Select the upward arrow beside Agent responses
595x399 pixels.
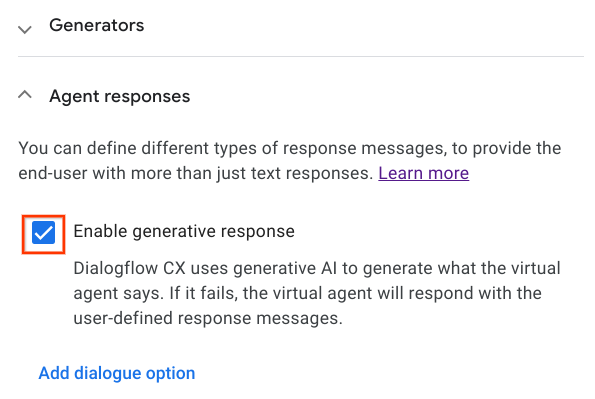pyautogui.click(x=25, y=95)
